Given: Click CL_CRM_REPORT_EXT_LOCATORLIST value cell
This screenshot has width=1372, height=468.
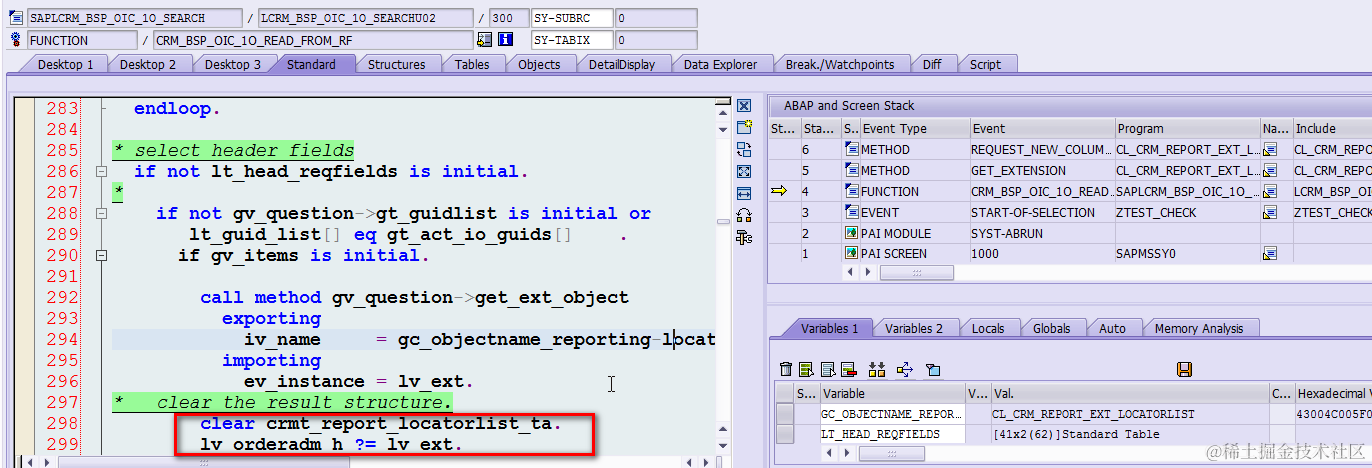Looking at the screenshot, I should (1129, 414).
